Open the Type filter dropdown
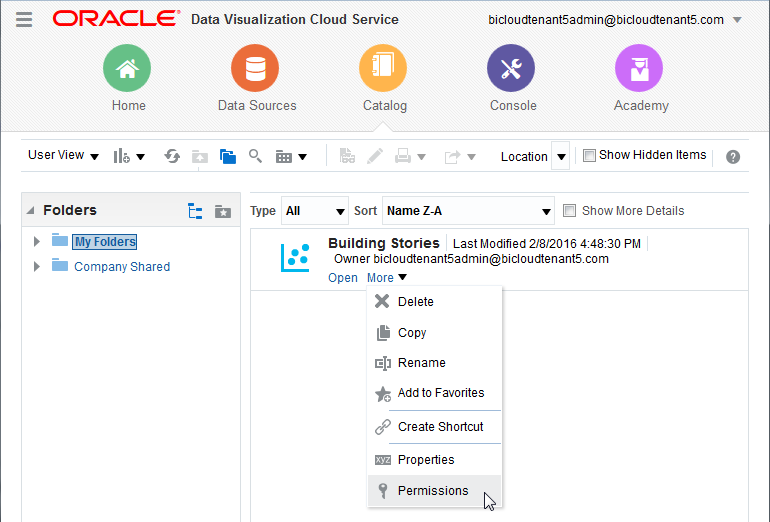The width and height of the screenshot is (770, 522). (315, 211)
